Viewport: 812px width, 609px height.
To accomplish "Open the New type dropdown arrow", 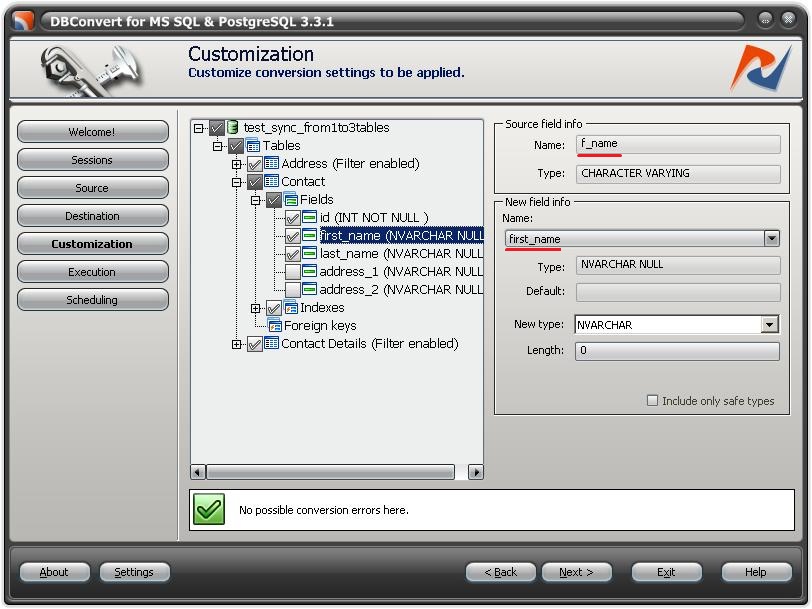I will pyautogui.click(x=770, y=324).
